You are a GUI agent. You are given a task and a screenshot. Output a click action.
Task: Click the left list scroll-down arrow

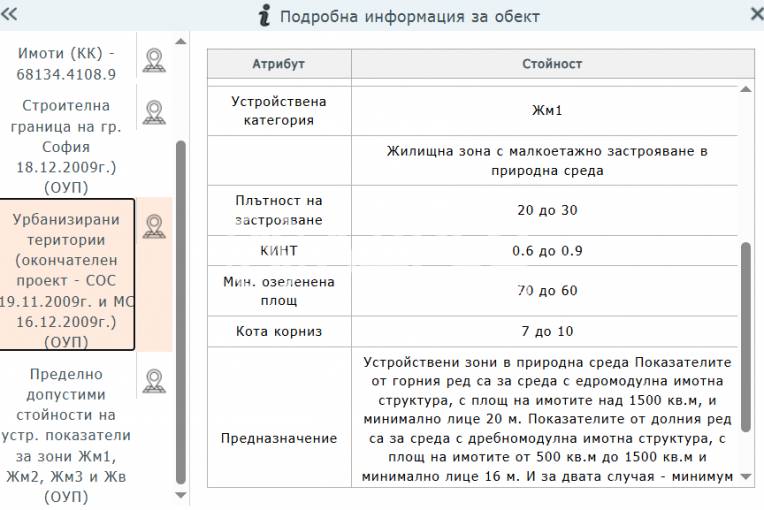(x=181, y=495)
